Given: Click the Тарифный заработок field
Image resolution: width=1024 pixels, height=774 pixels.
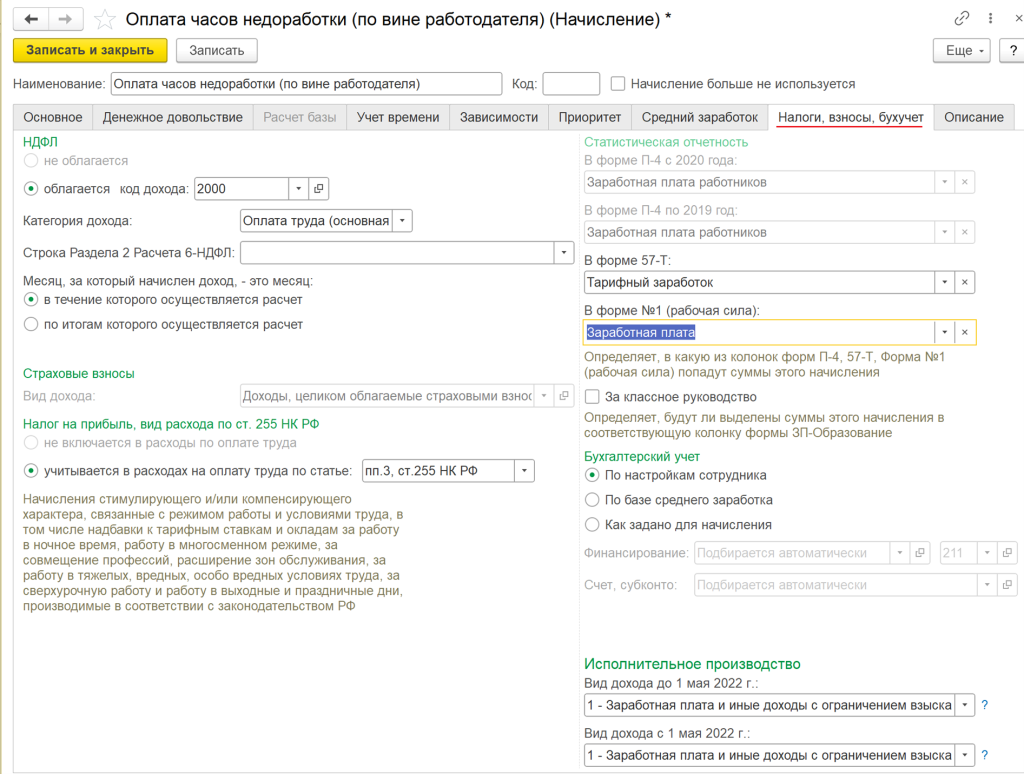Looking at the screenshot, I should point(759,282).
